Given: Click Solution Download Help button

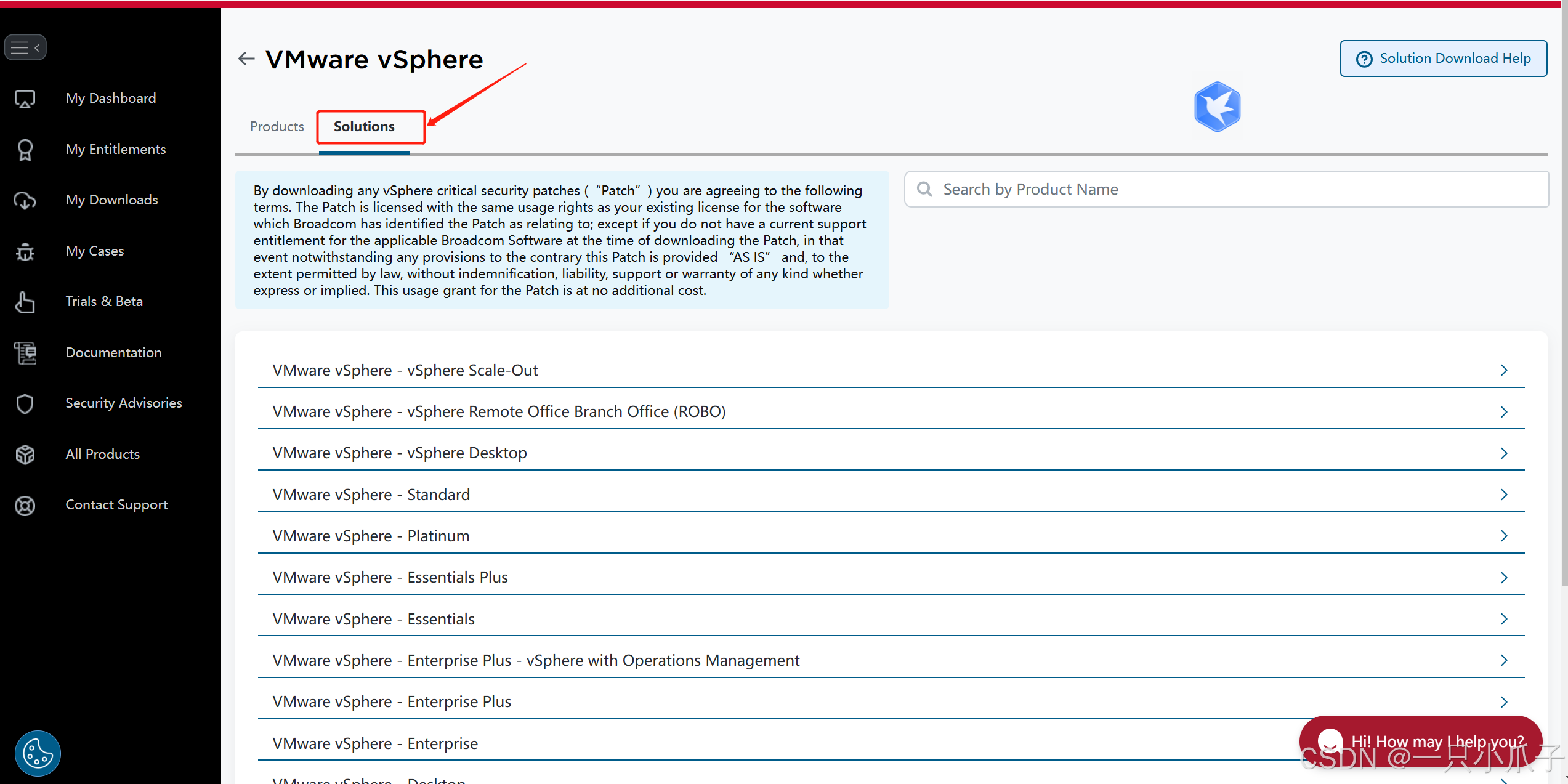Looking at the screenshot, I should 1443,59.
